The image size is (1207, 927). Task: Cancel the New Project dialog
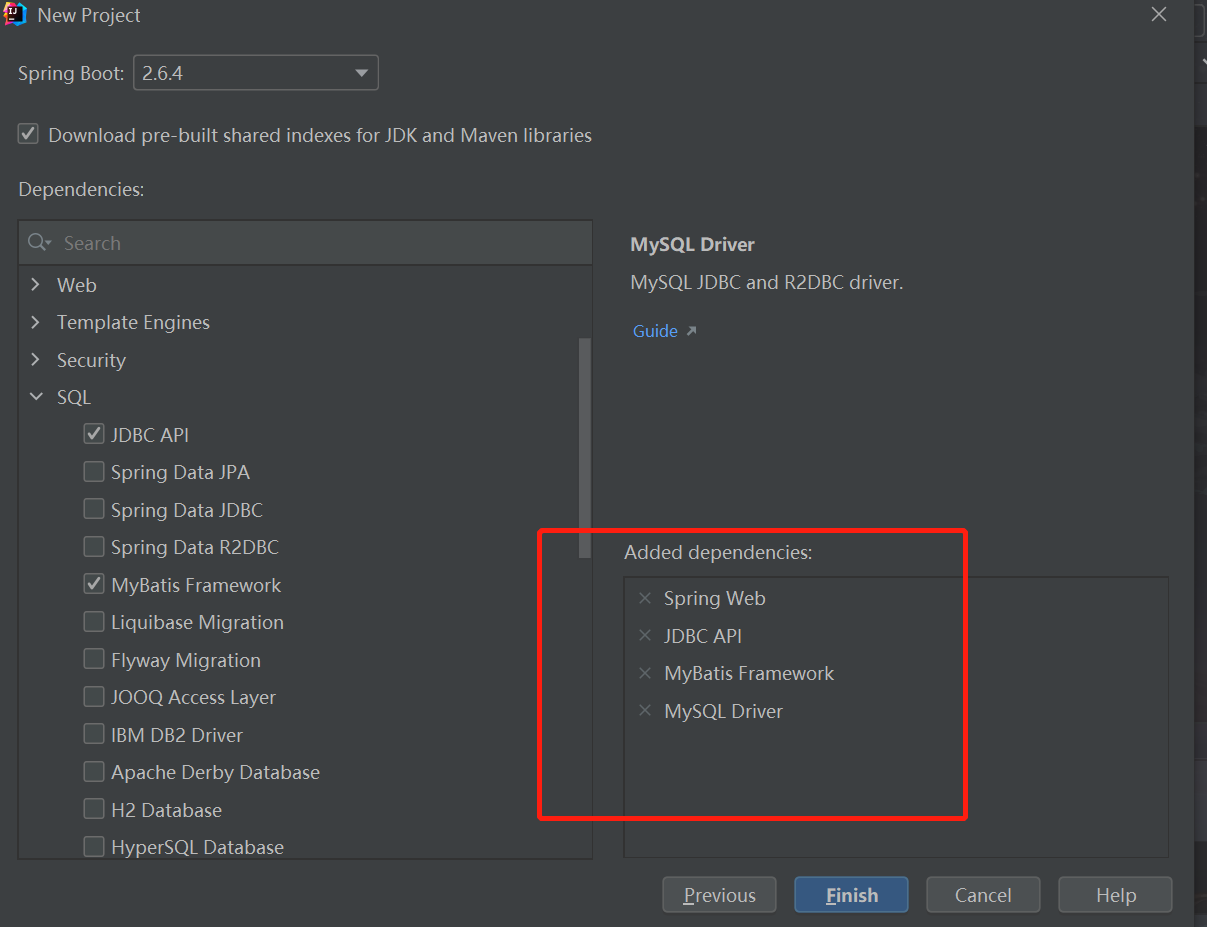[x=983, y=895]
